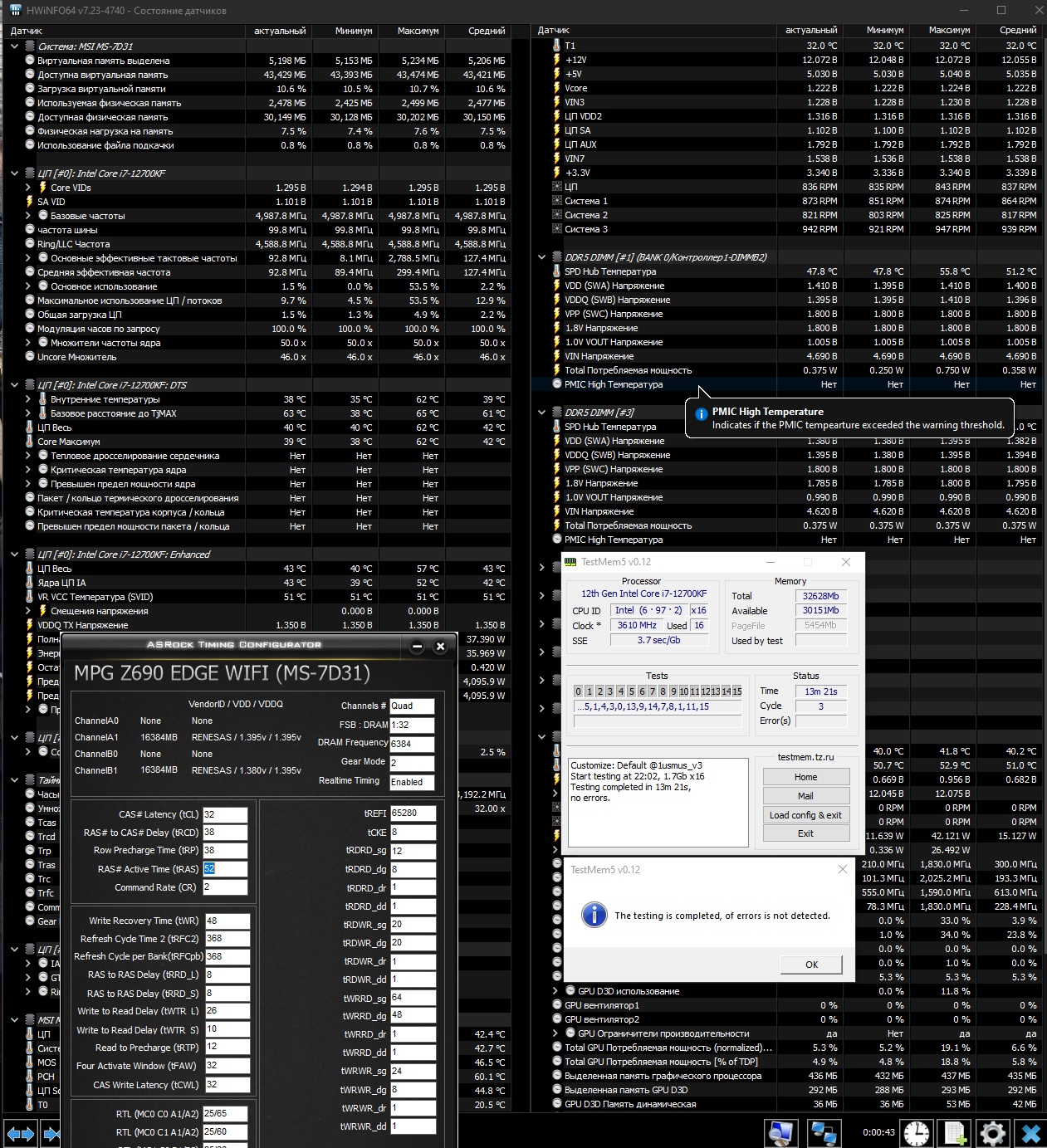Click Home button in TestMem5
The width and height of the screenshot is (1047, 1148).
tap(805, 777)
